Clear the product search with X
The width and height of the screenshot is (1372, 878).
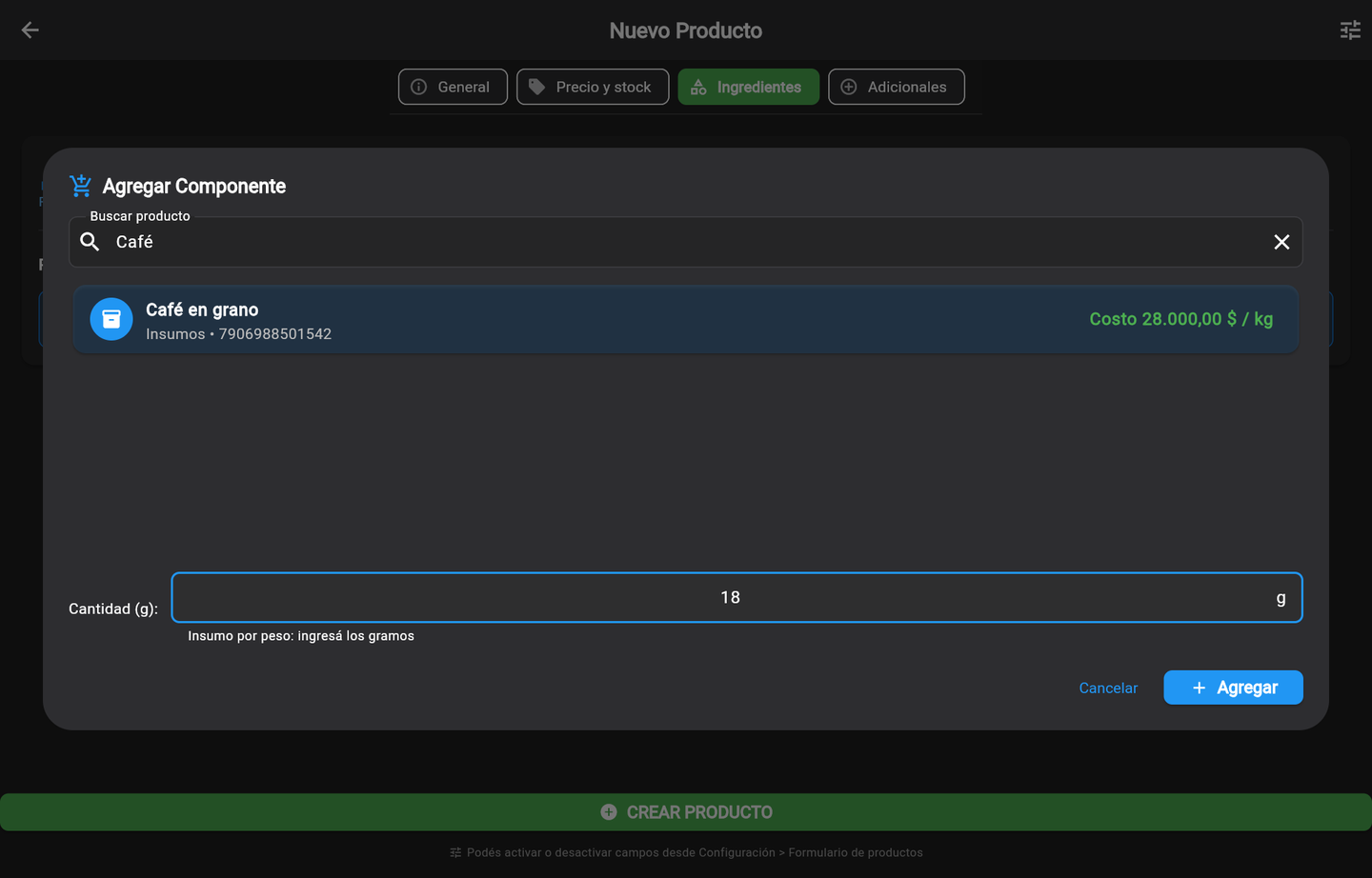coord(1281,242)
